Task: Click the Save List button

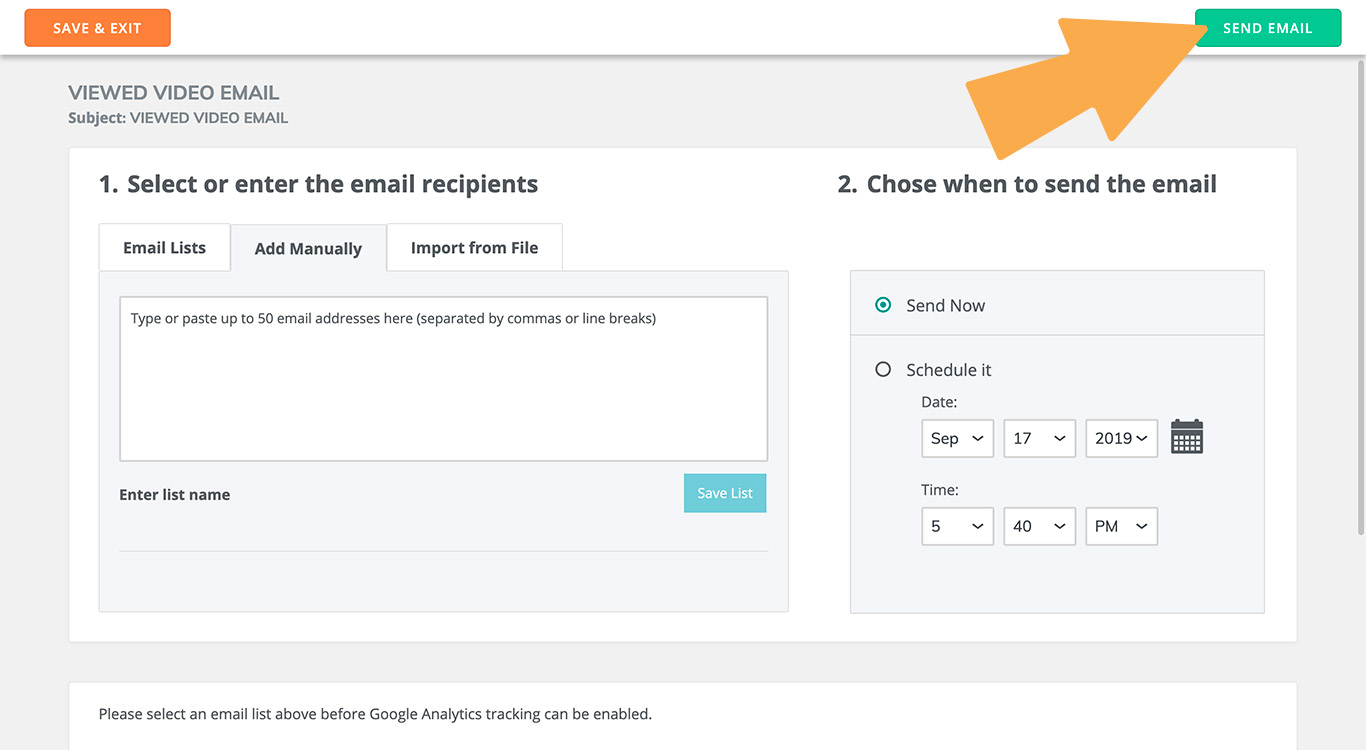Action: point(725,493)
